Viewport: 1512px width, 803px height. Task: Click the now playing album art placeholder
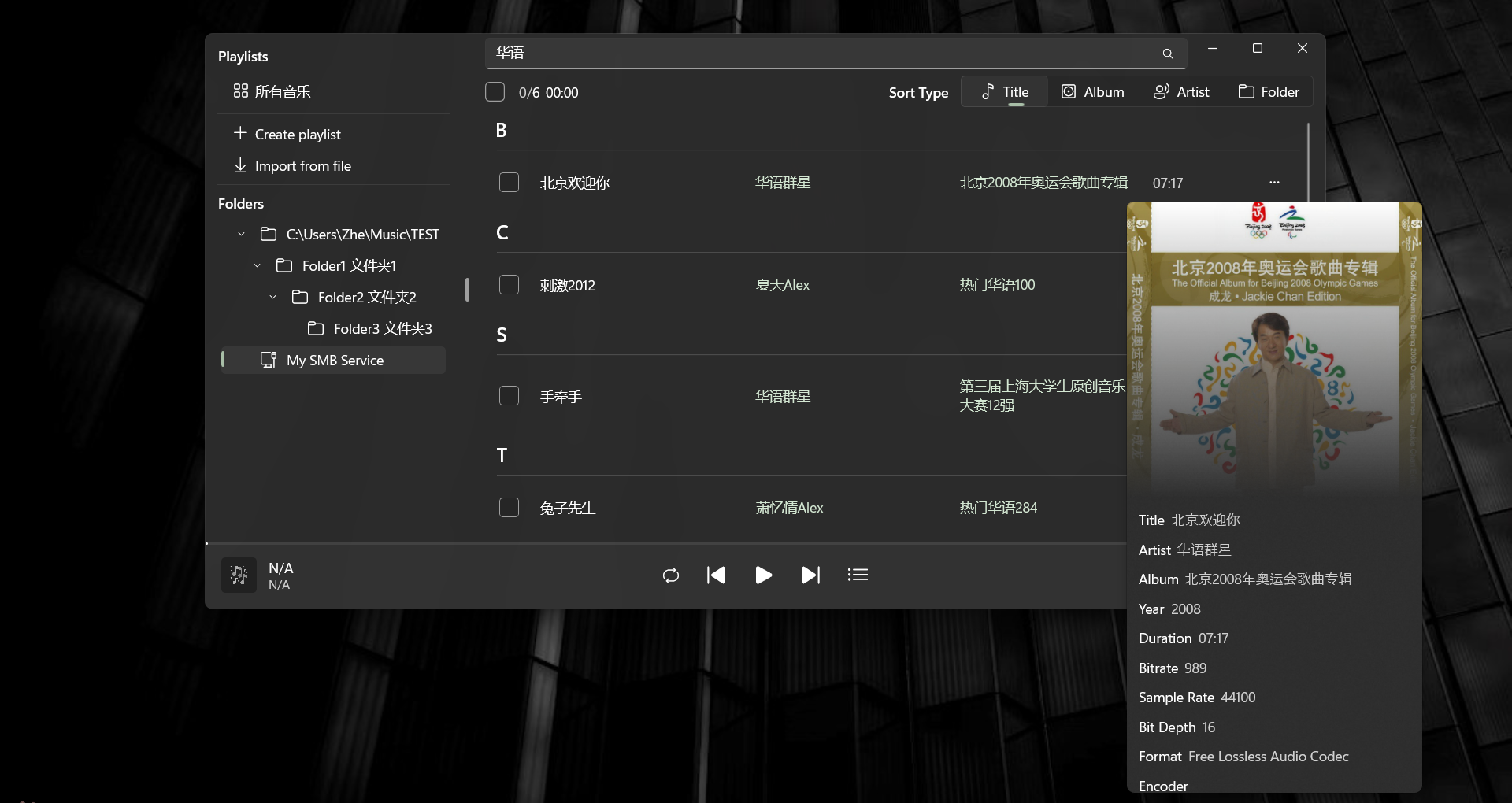click(x=239, y=575)
